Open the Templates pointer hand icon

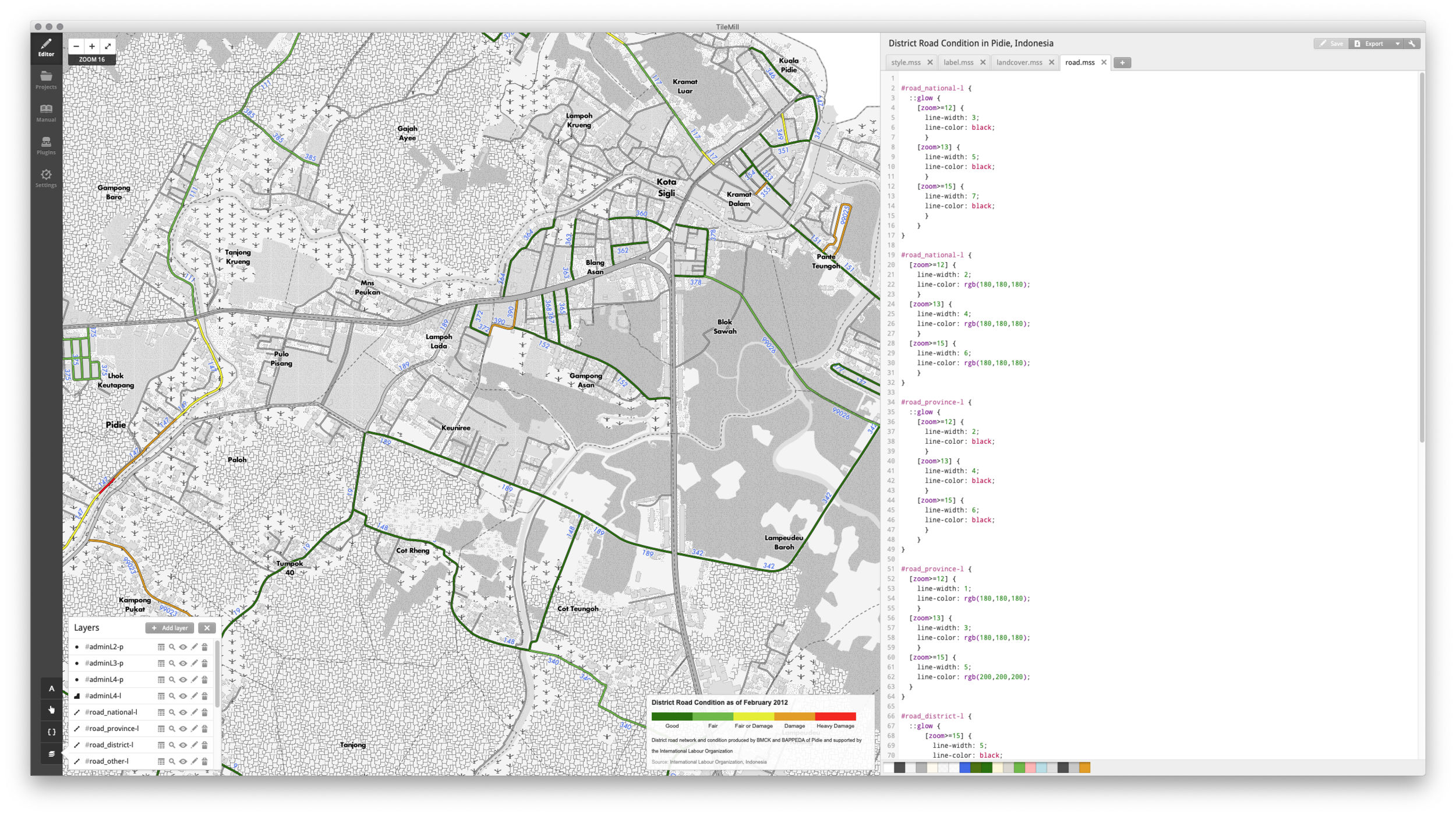point(51,710)
